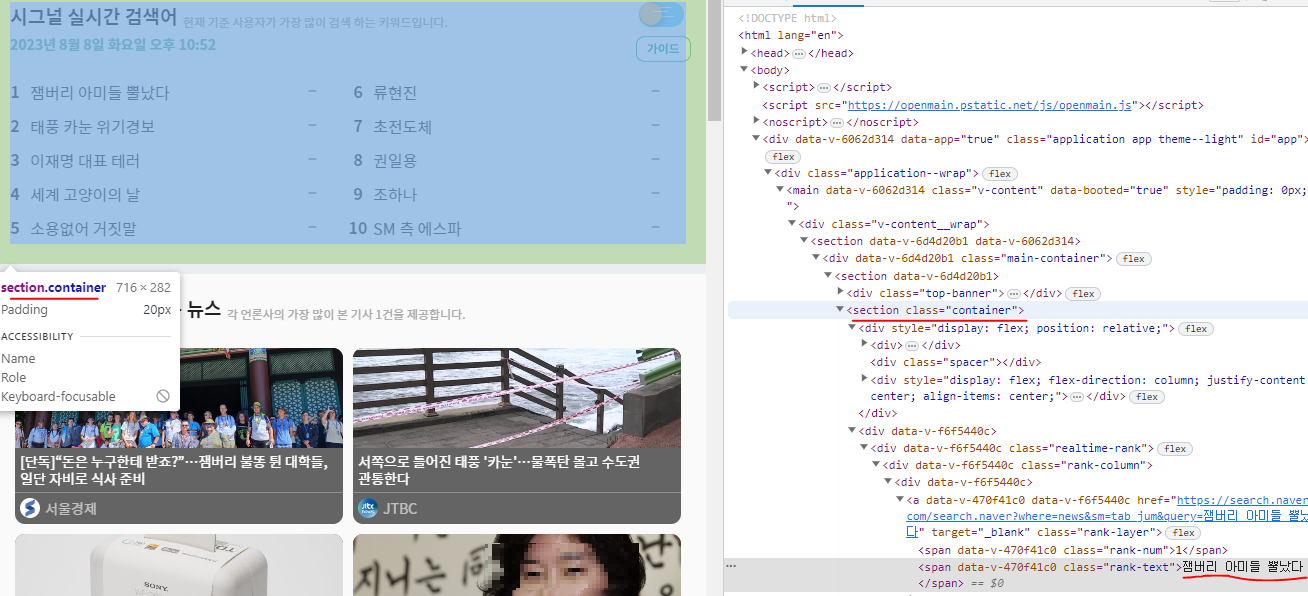Collapse the main-container div node

click(816, 258)
